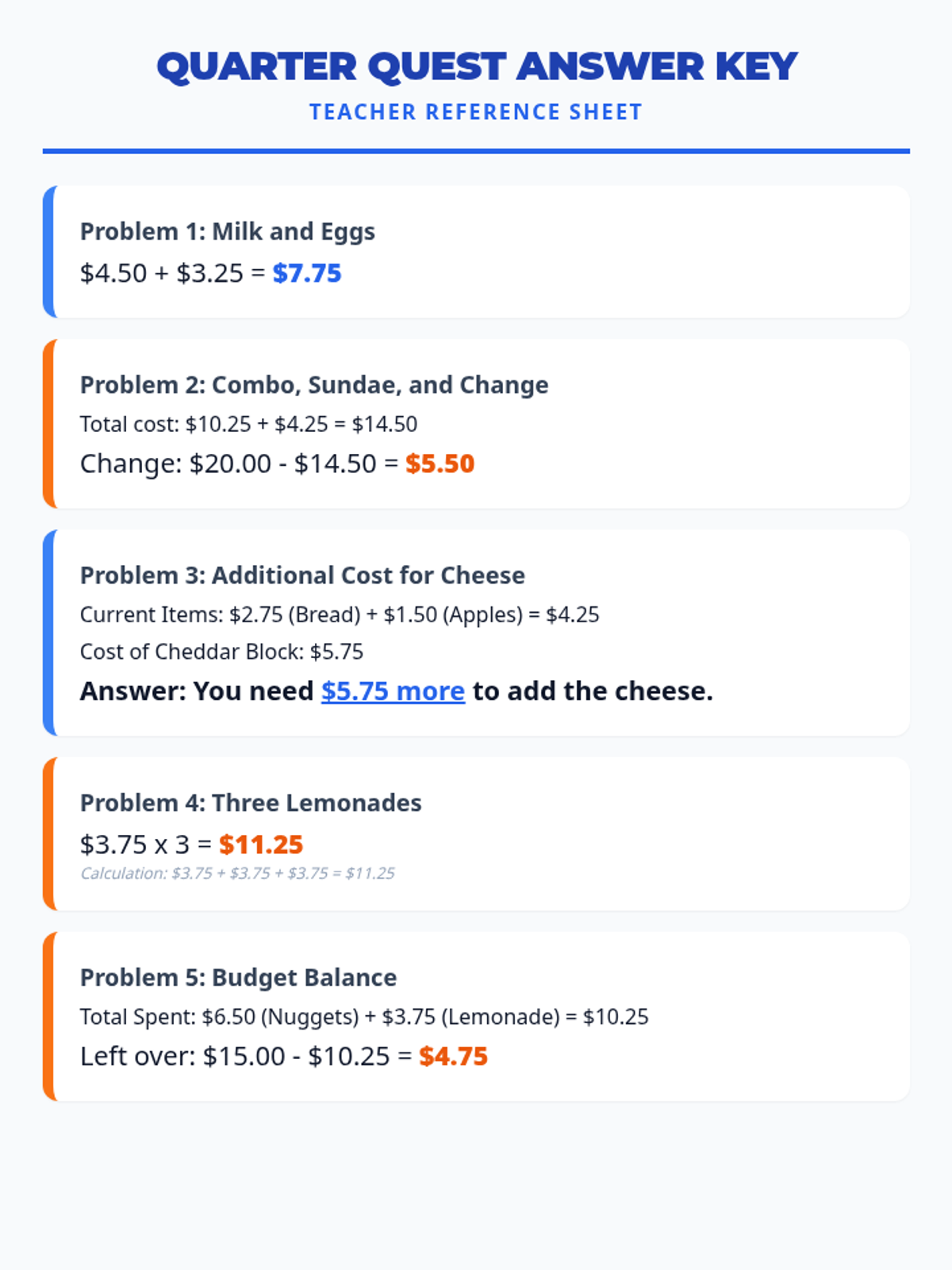
Task: Select the $4.75 left over answer
Action: [453, 1056]
